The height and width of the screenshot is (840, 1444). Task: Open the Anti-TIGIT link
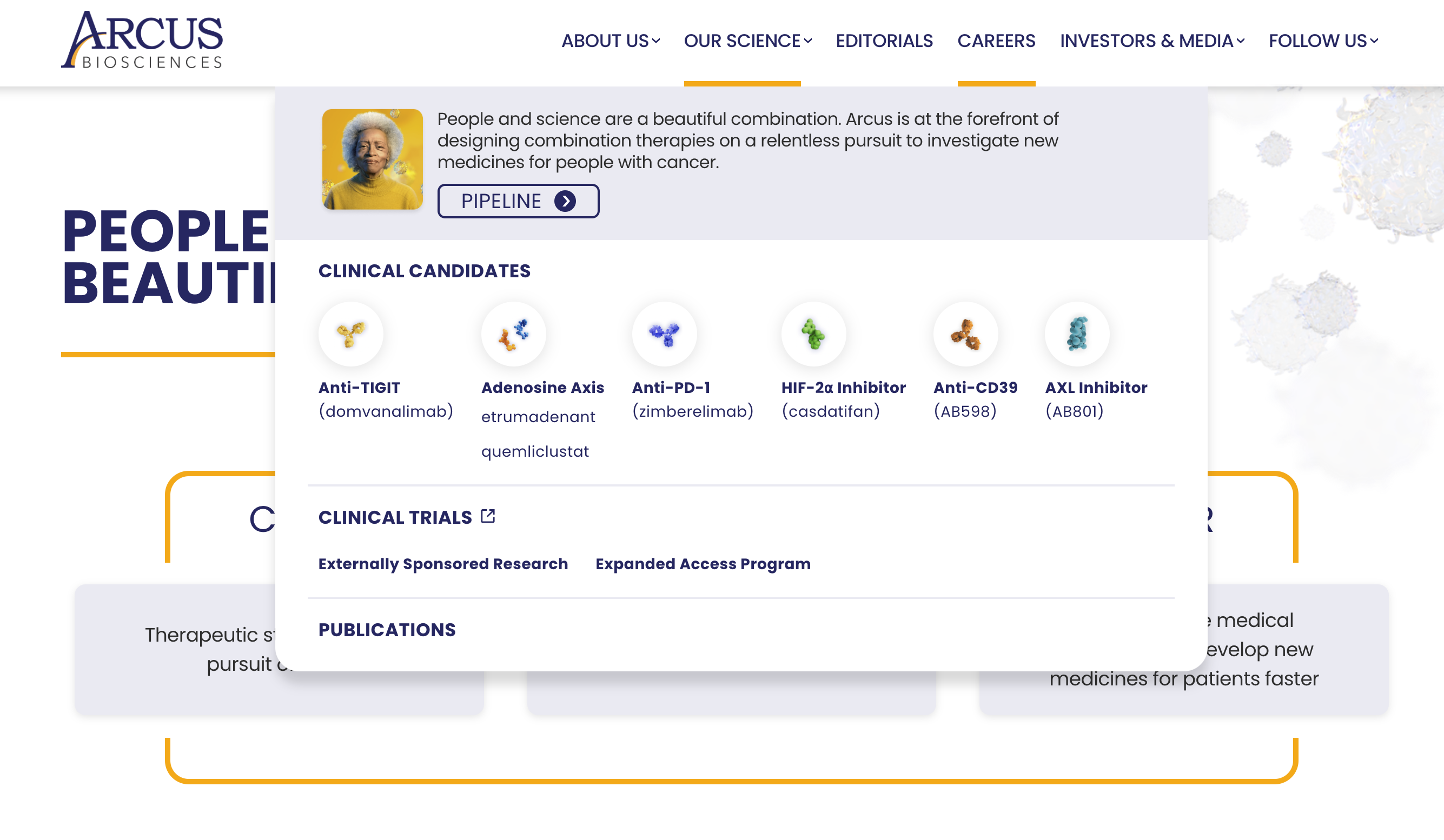tap(359, 388)
